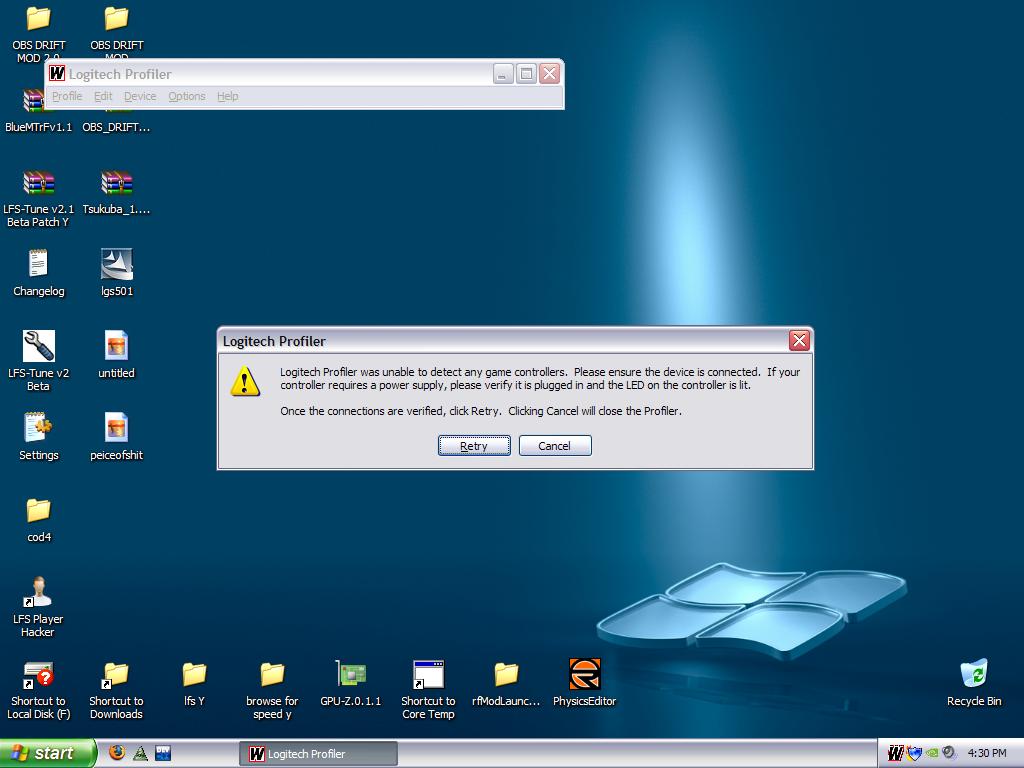The height and width of the screenshot is (768, 1024).
Task: Click the 4:30 PM taskbar clock
Action: coord(987,753)
